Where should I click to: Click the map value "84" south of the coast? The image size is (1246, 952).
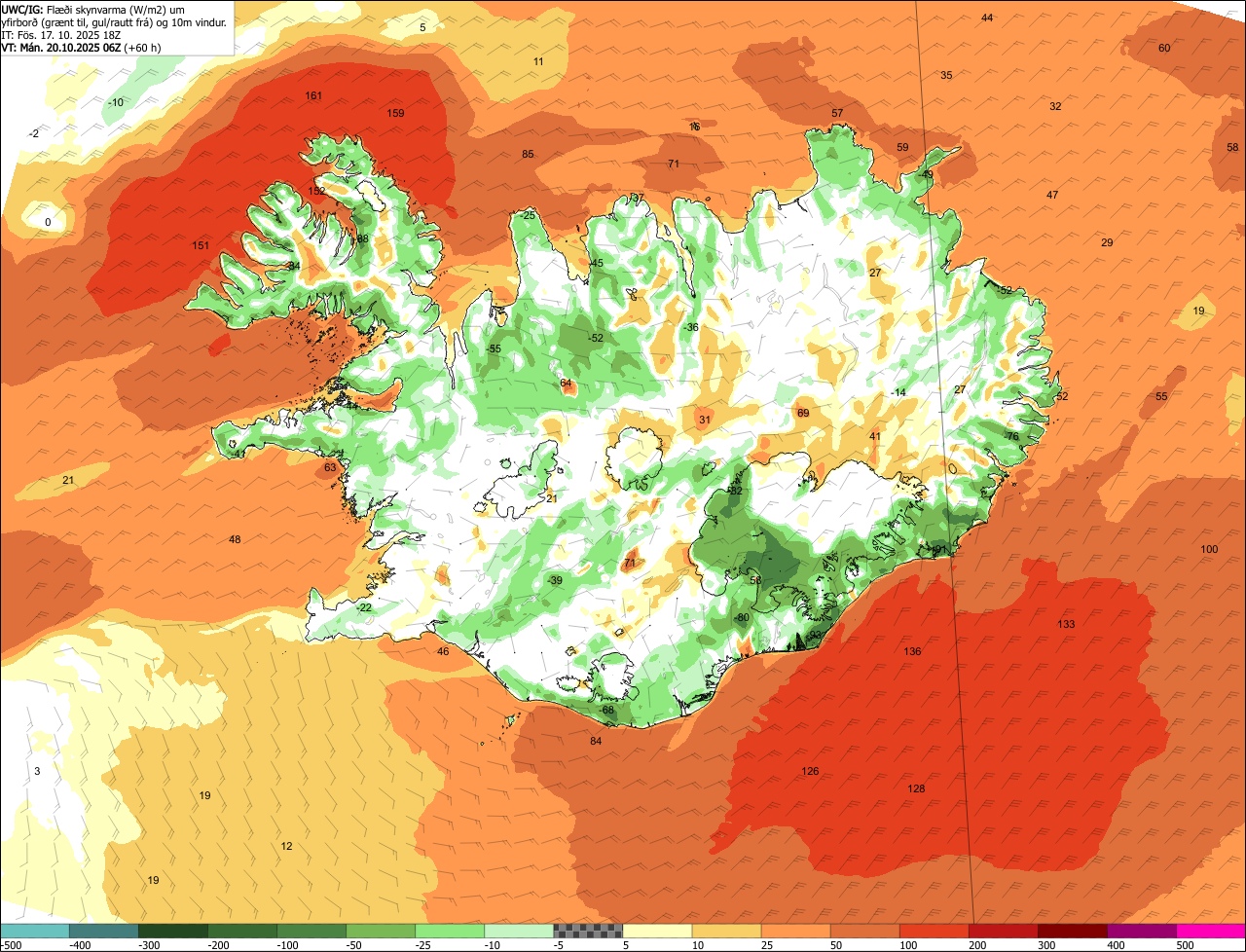(x=596, y=741)
